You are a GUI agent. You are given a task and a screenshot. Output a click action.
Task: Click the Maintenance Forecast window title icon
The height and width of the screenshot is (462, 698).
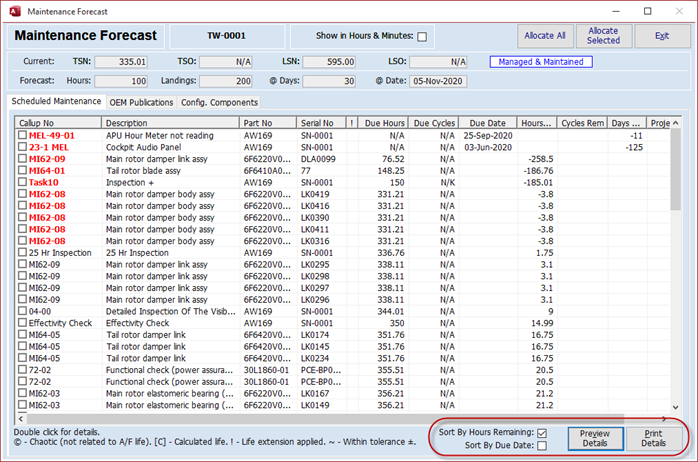(13, 11)
